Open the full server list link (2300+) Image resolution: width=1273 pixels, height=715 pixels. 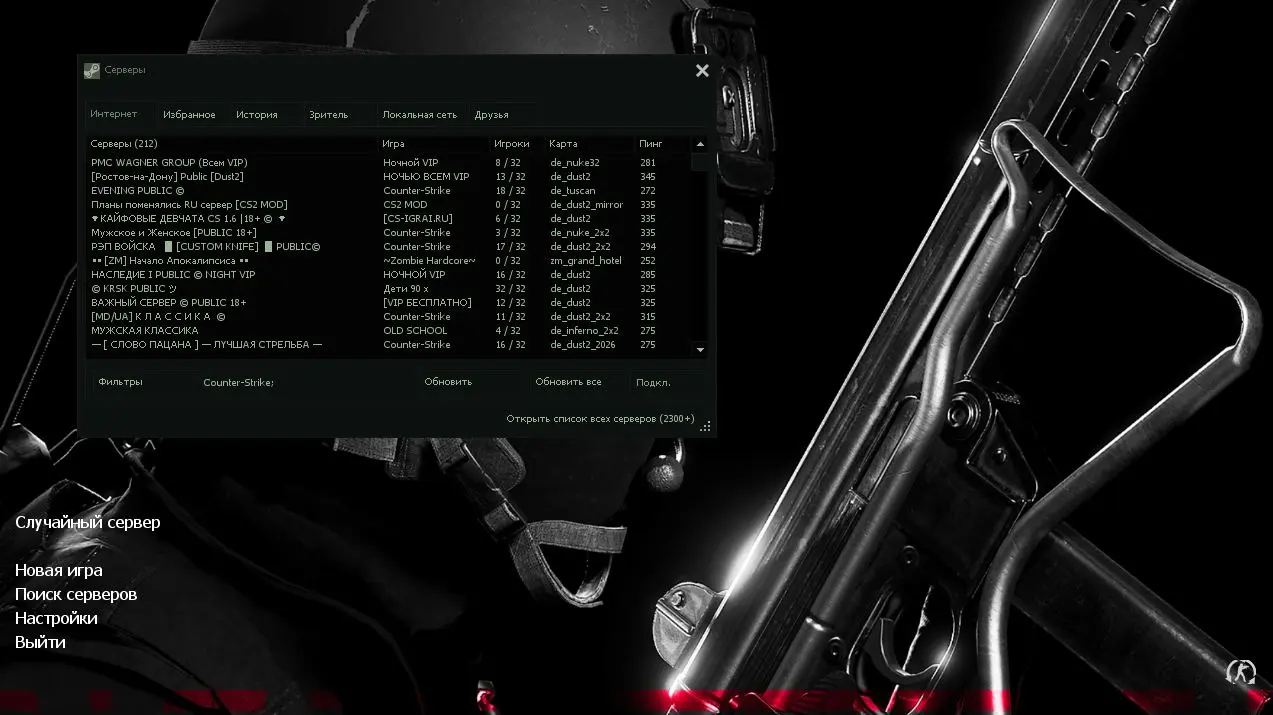(600, 419)
